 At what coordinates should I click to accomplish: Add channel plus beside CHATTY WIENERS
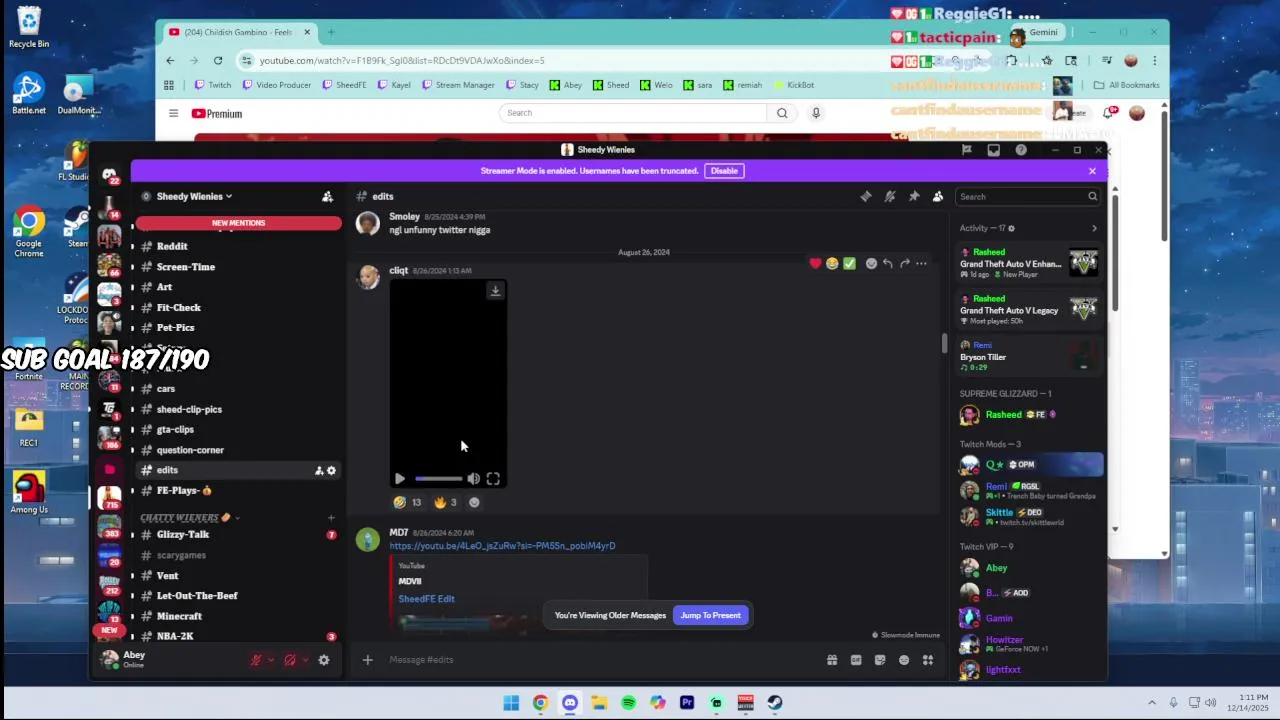click(331, 518)
